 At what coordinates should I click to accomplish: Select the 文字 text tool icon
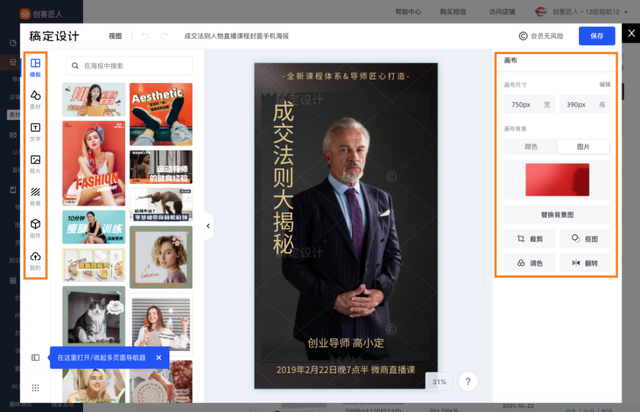pos(36,130)
